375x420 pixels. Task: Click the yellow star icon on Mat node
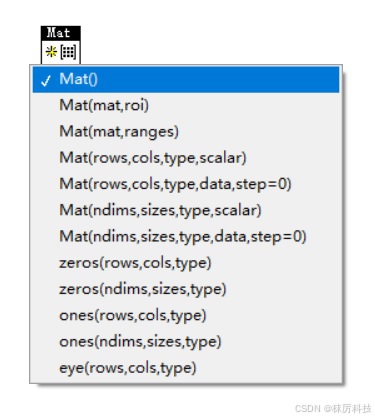pyautogui.click(x=51, y=52)
